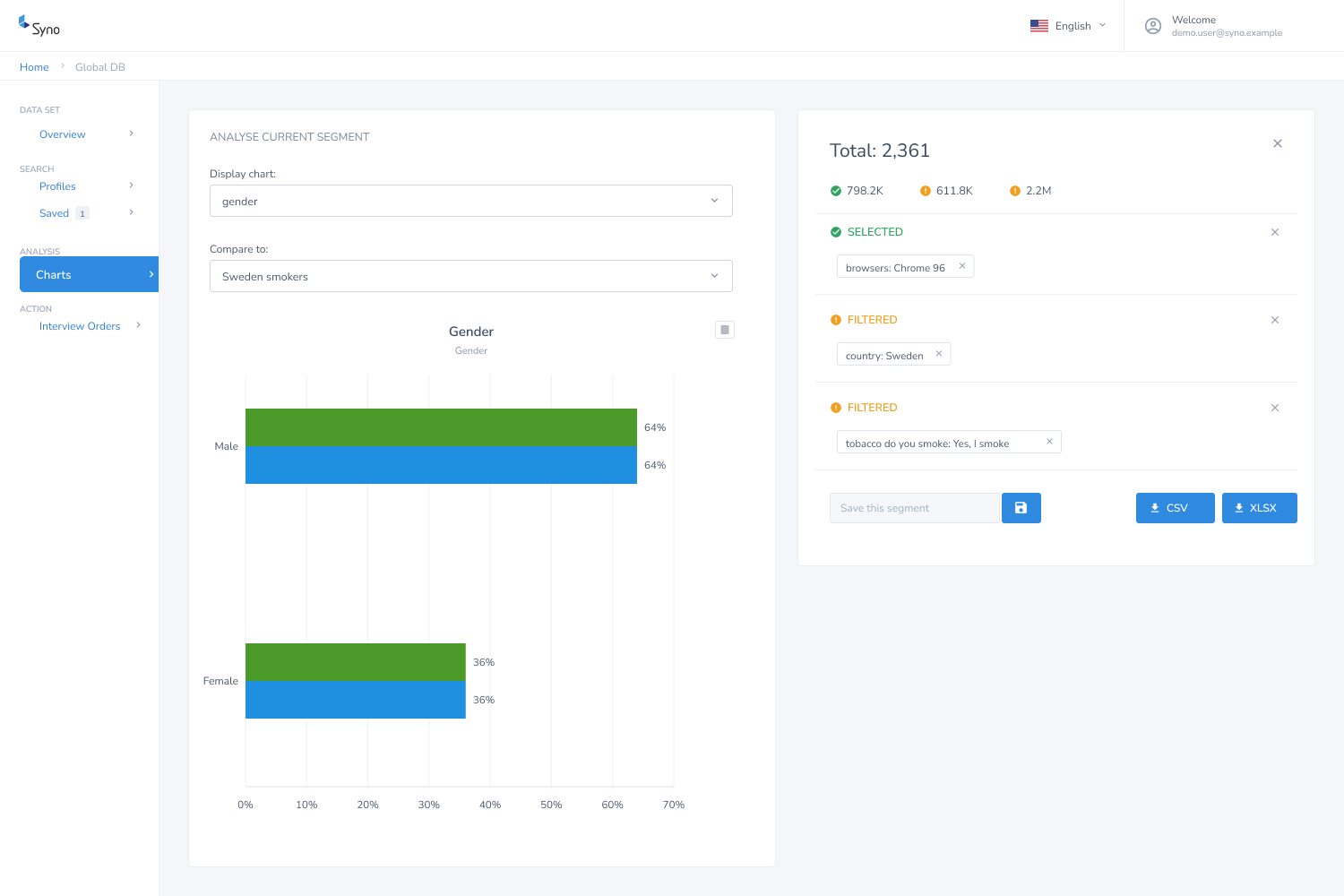
Task: Select Charts in the sidebar
Action: (x=89, y=274)
